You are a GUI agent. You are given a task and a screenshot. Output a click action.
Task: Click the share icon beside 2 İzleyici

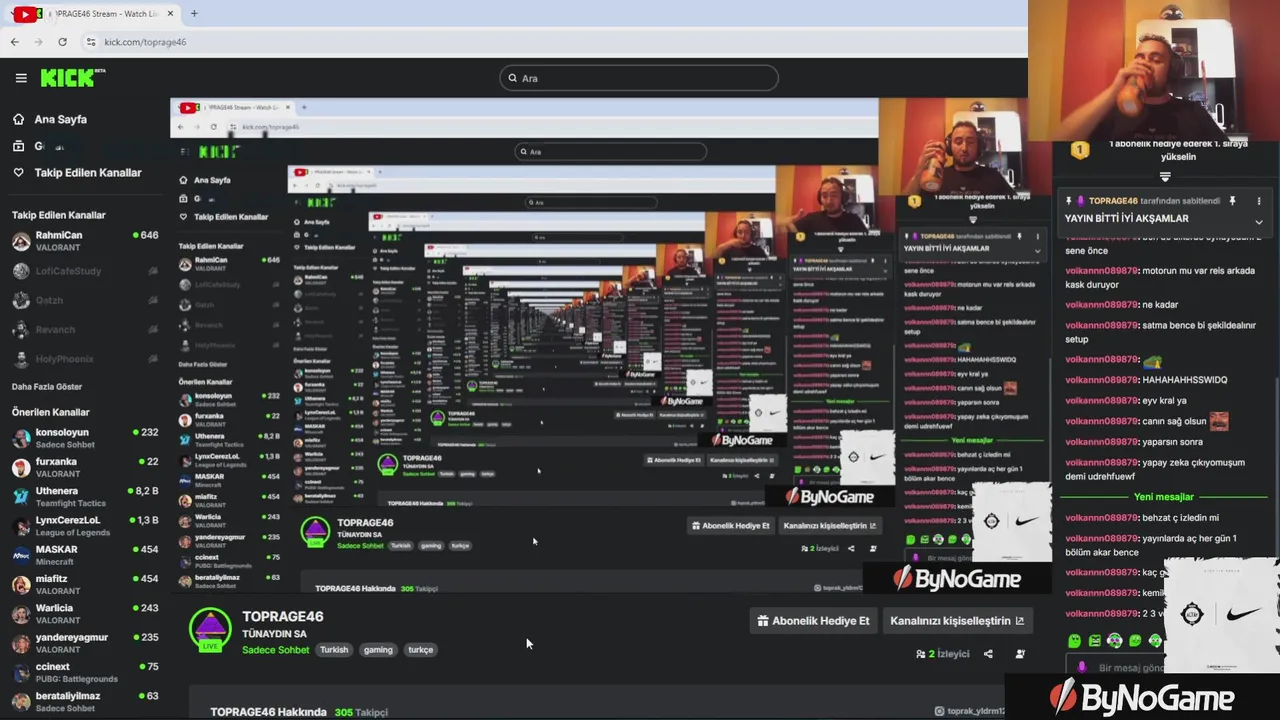pos(988,654)
